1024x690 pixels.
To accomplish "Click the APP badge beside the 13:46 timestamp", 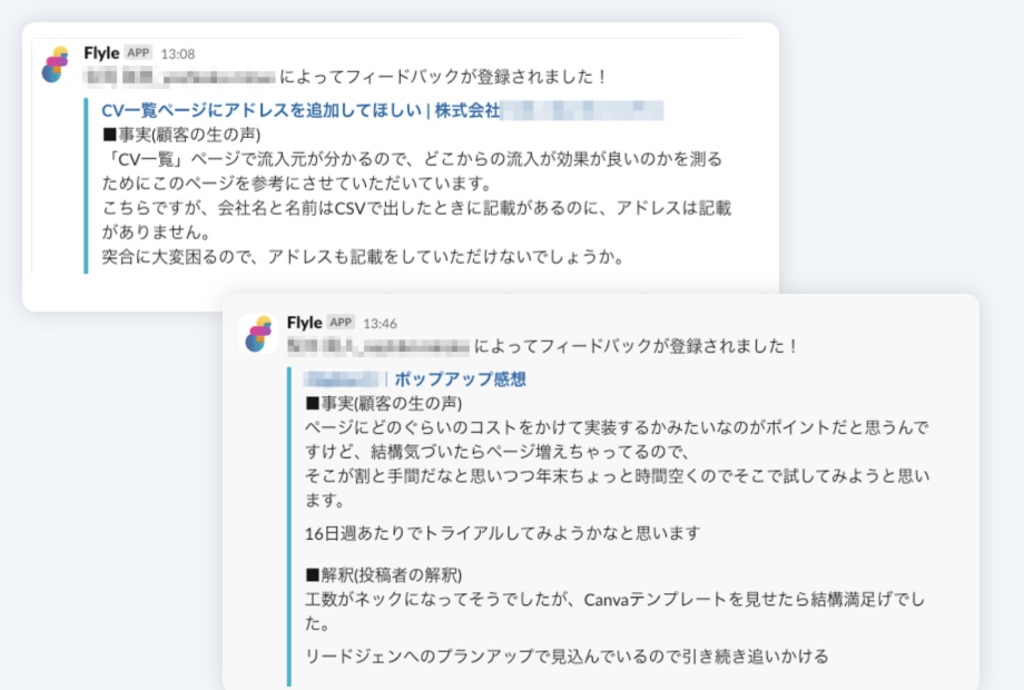I will tap(341, 322).
